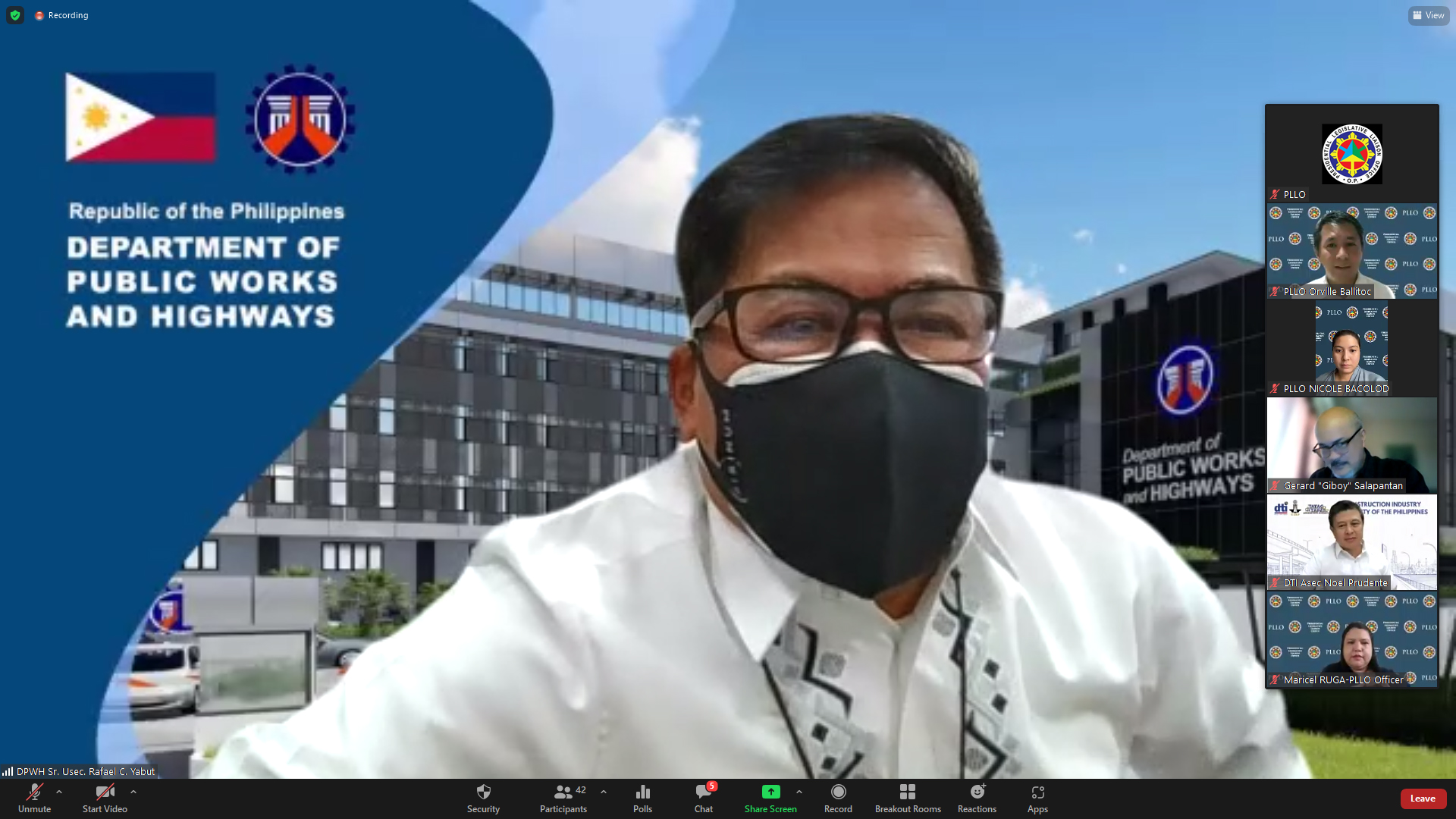
Task: Select PLLO NICOLE BACOLOD video tile
Action: tap(1352, 347)
